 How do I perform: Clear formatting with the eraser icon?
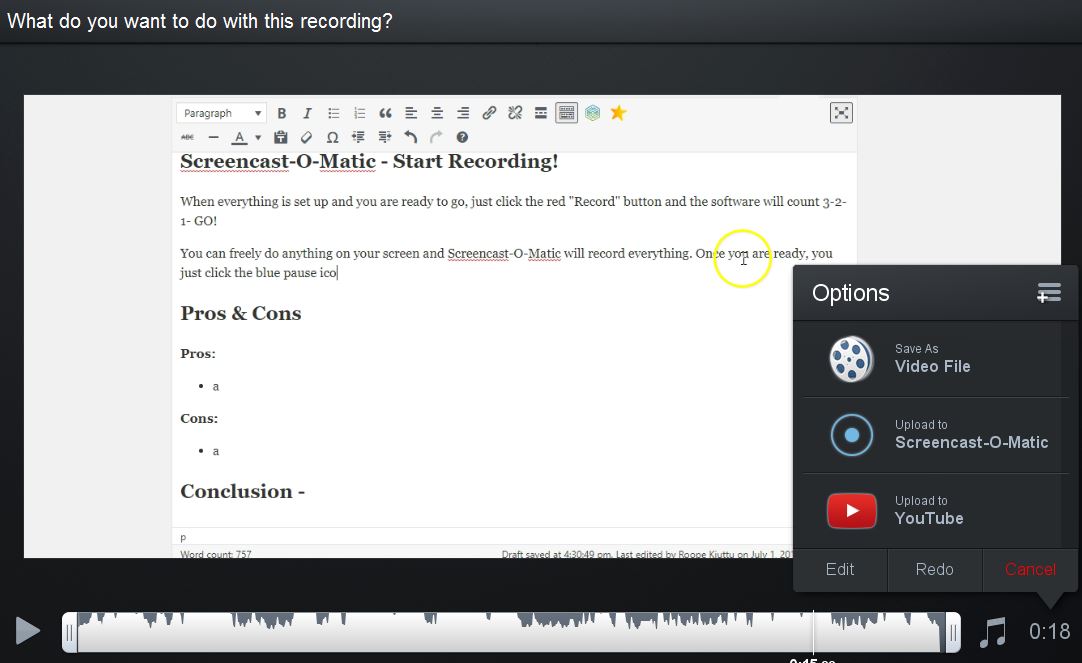(306, 137)
